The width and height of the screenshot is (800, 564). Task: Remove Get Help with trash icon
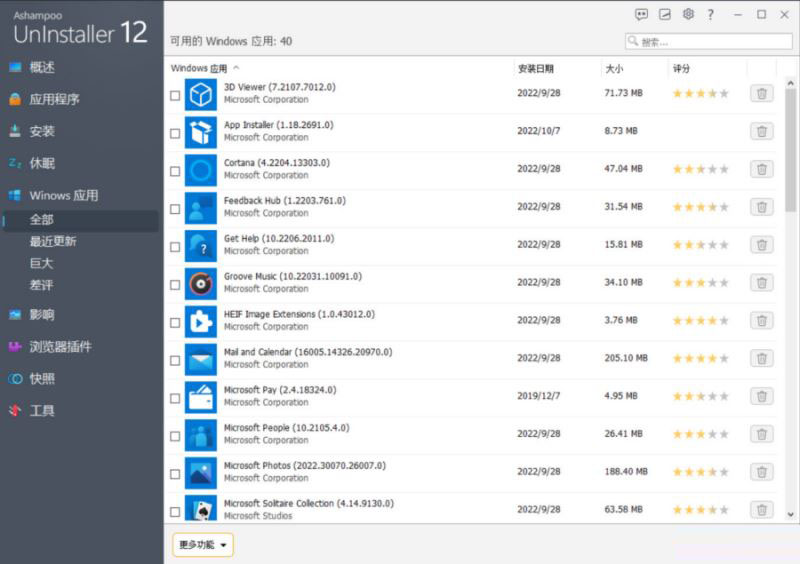tap(761, 244)
